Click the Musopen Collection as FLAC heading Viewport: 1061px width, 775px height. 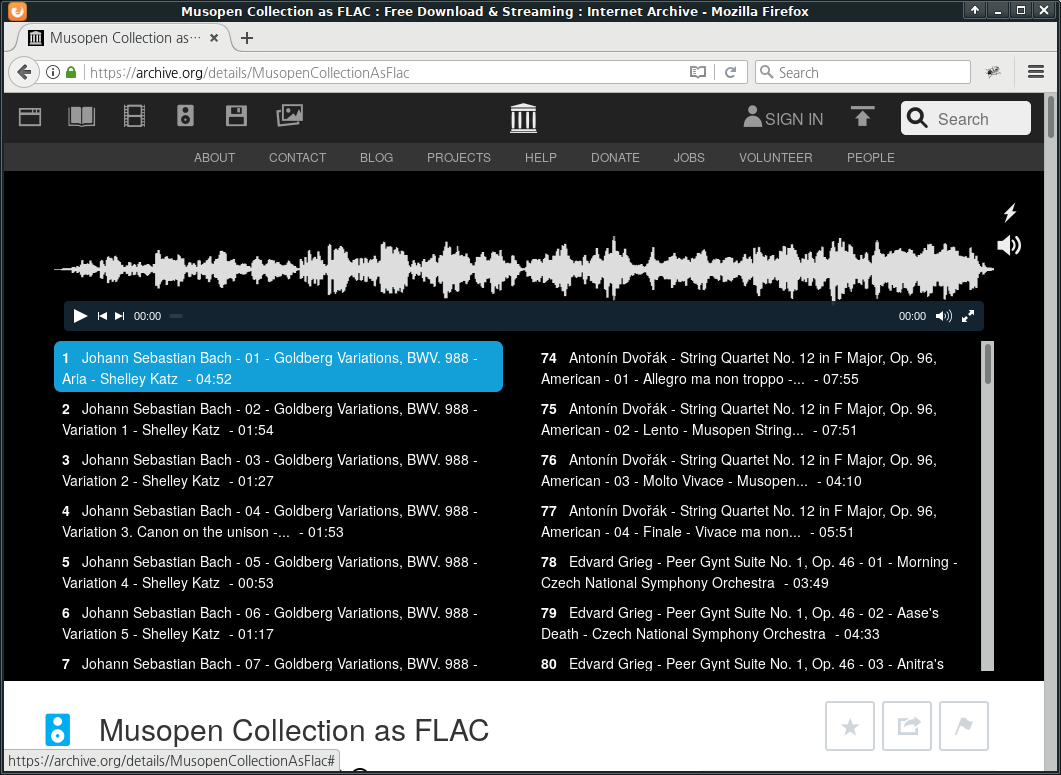pyautogui.click(x=294, y=730)
